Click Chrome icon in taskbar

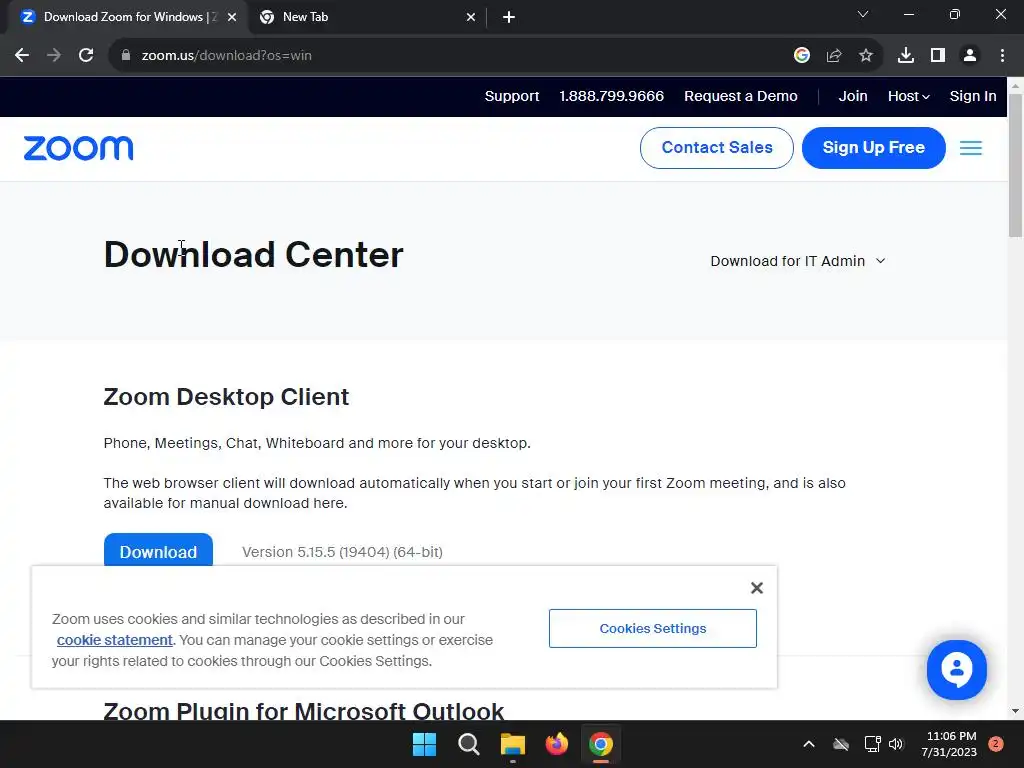pyautogui.click(x=601, y=744)
